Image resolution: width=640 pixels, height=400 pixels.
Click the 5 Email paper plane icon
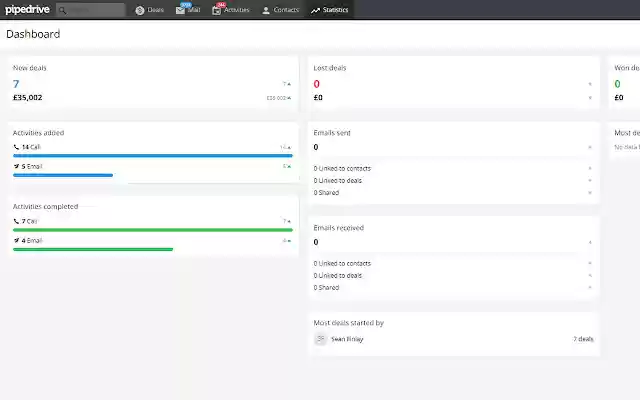(x=16, y=166)
